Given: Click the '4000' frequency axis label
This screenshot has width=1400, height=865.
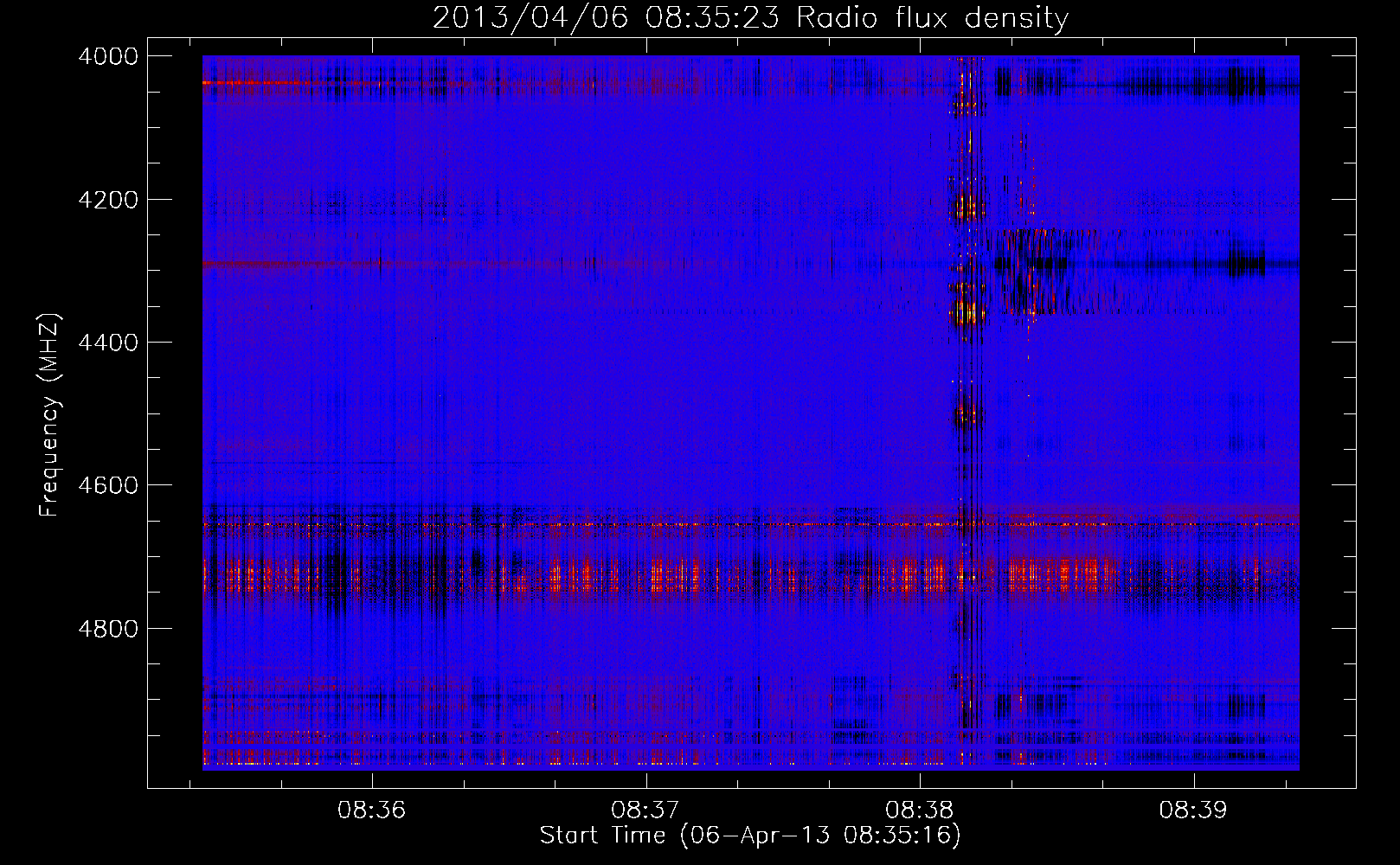Looking at the screenshot, I should (x=108, y=56).
